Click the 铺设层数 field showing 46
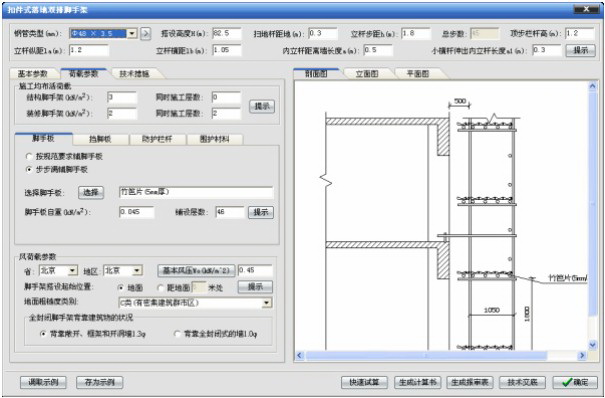605x398 pixels. pyautogui.click(x=230, y=212)
